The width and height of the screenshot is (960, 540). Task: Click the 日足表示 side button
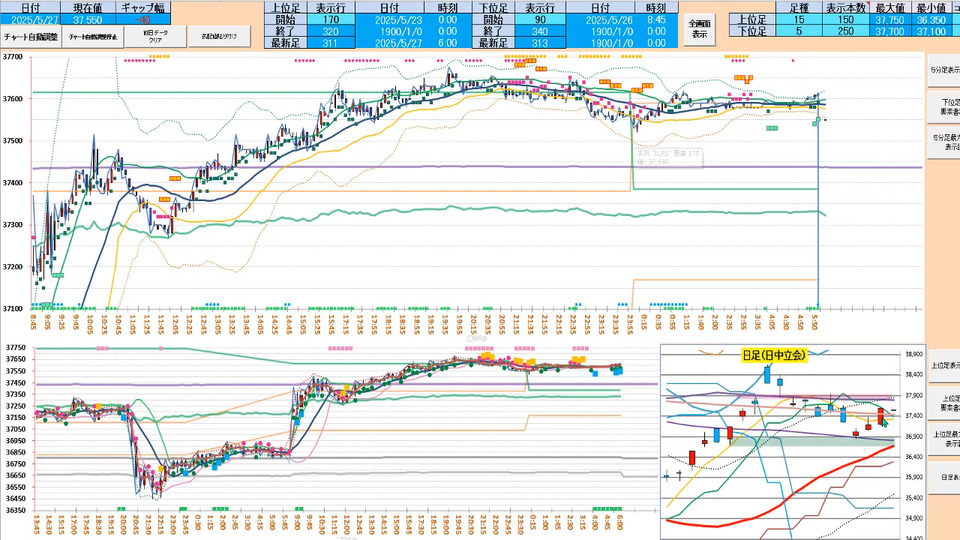[943, 476]
